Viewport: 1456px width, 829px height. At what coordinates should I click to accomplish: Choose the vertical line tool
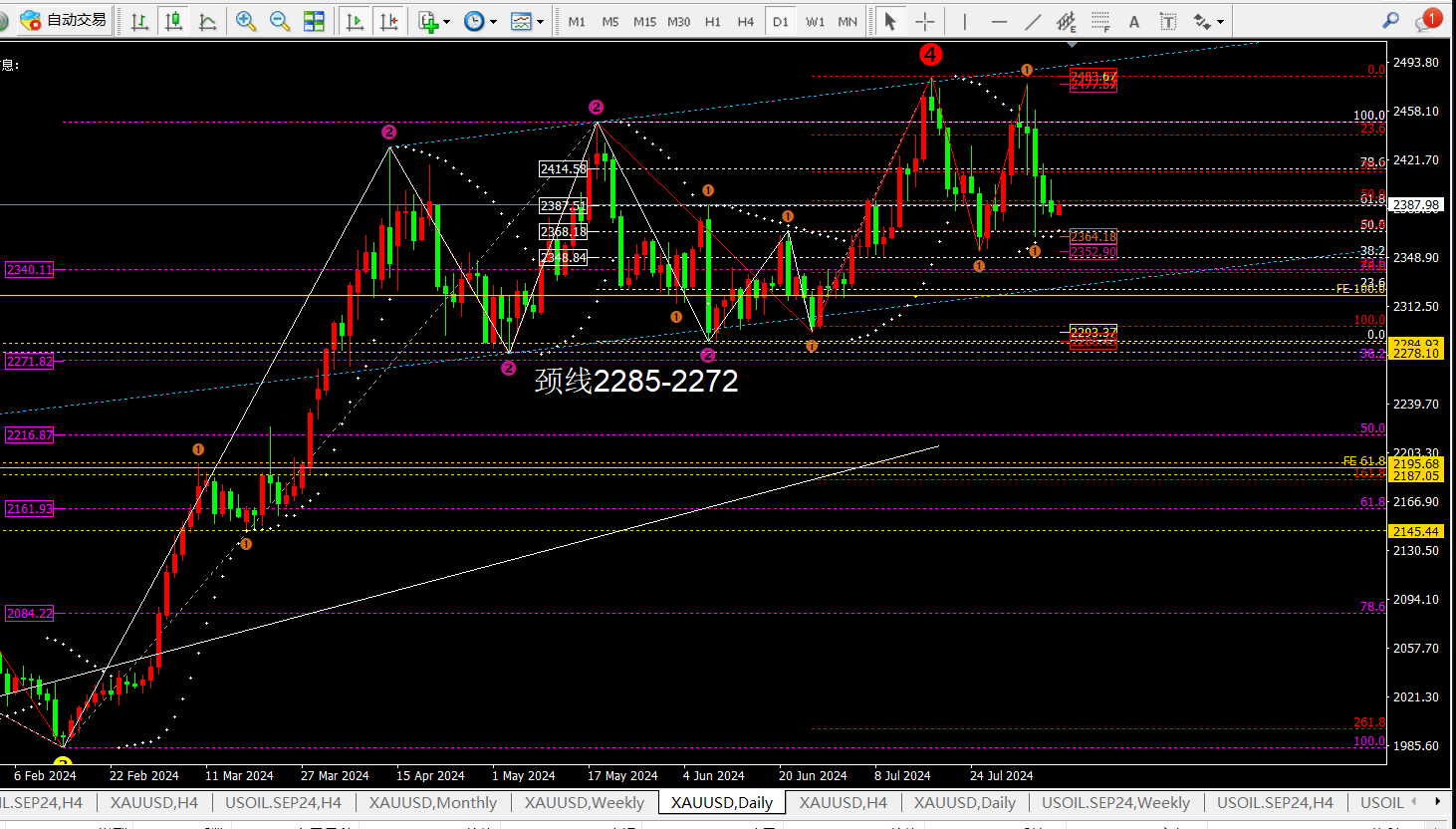[965, 21]
